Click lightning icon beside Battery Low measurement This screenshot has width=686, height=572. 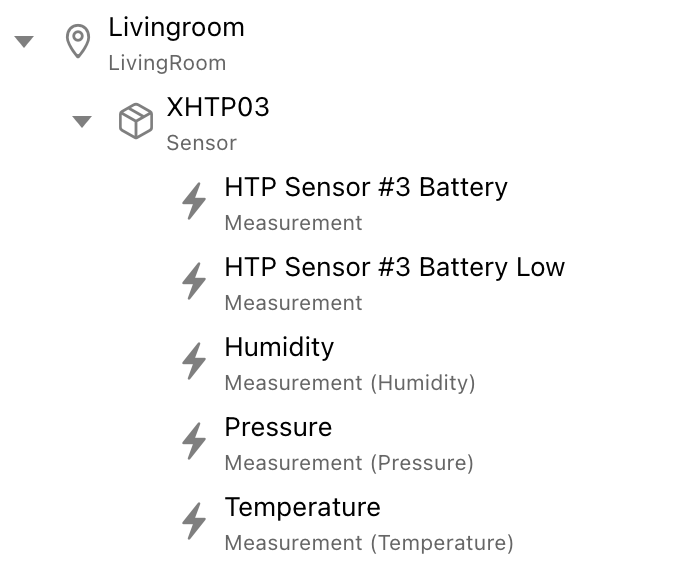pyautogui.click(x=194, y=282)
